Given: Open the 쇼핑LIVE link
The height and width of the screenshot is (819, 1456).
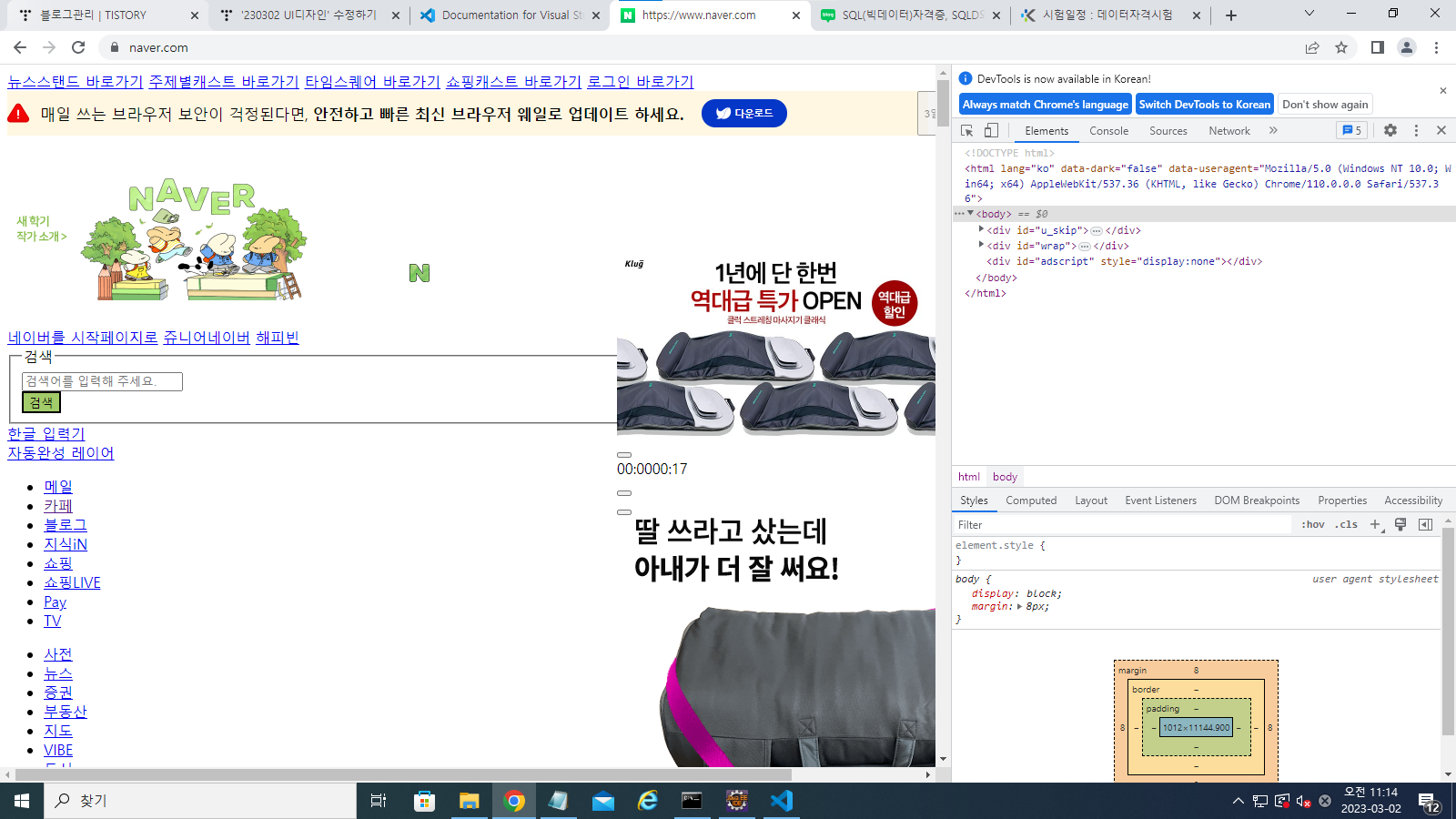Looking at the screenshot, I should [72, 582].
